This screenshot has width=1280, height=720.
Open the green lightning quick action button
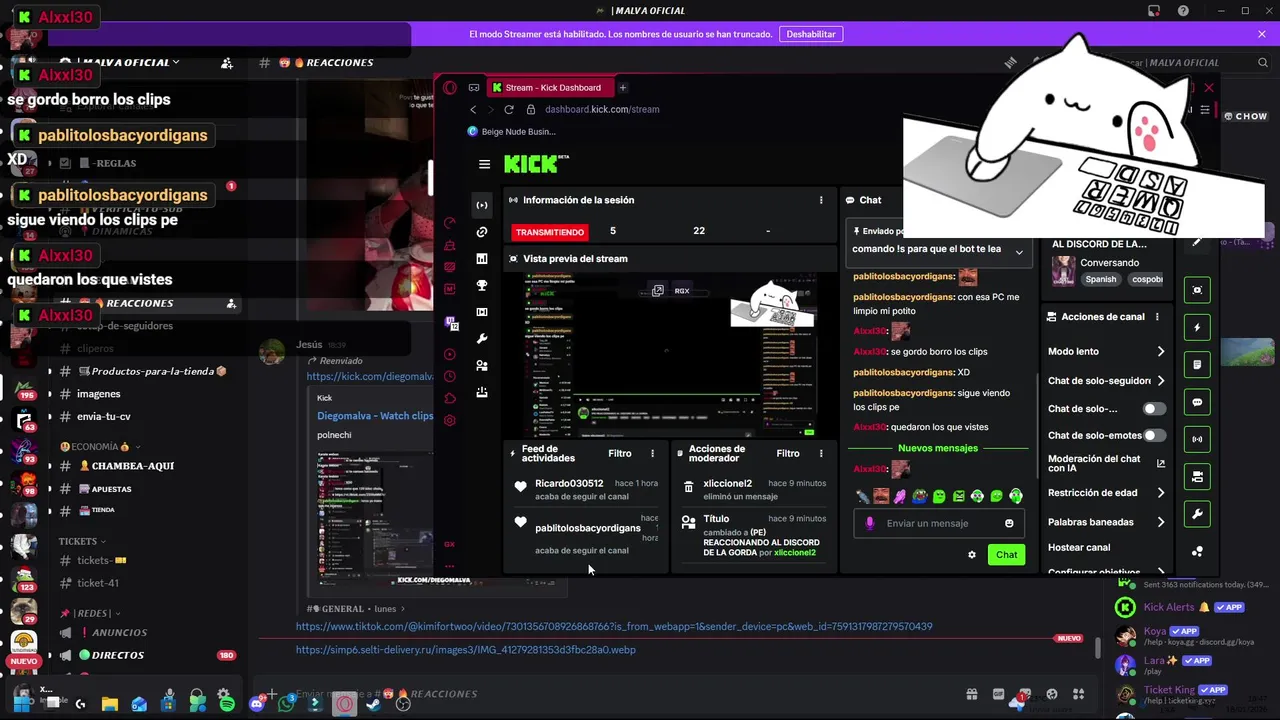(1197, 327)
